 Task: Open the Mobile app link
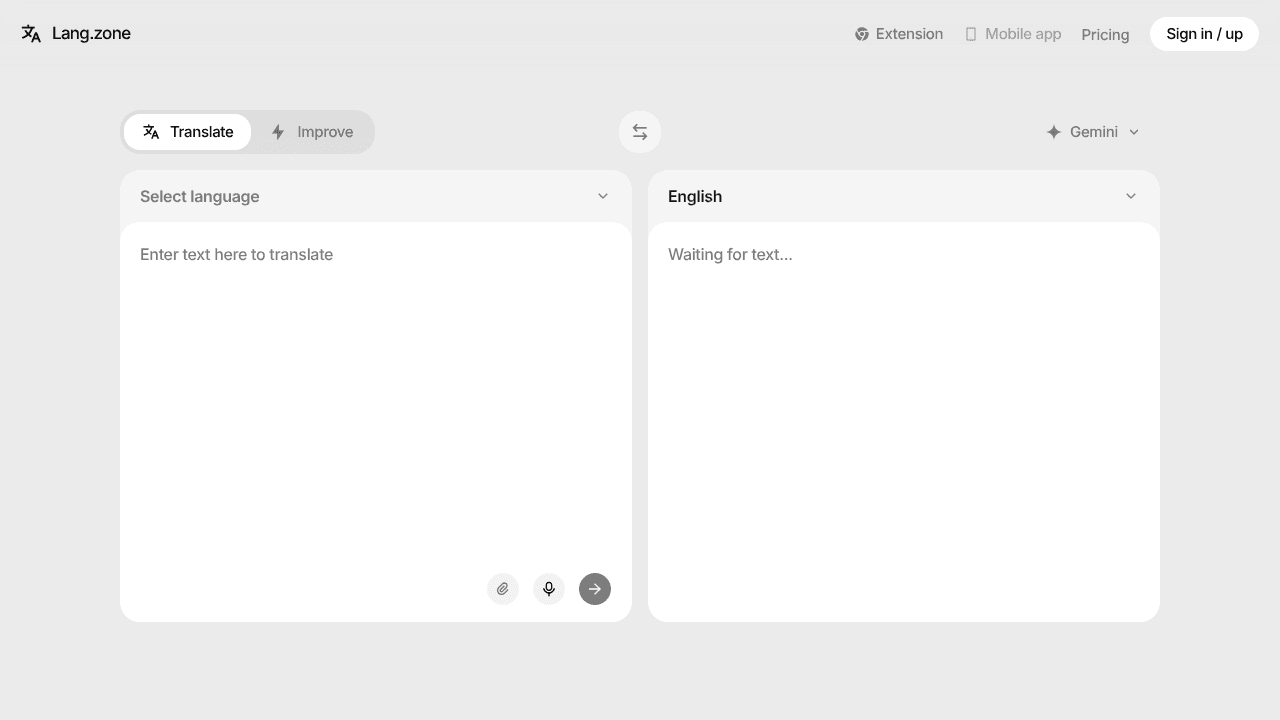coord(1013,34)
